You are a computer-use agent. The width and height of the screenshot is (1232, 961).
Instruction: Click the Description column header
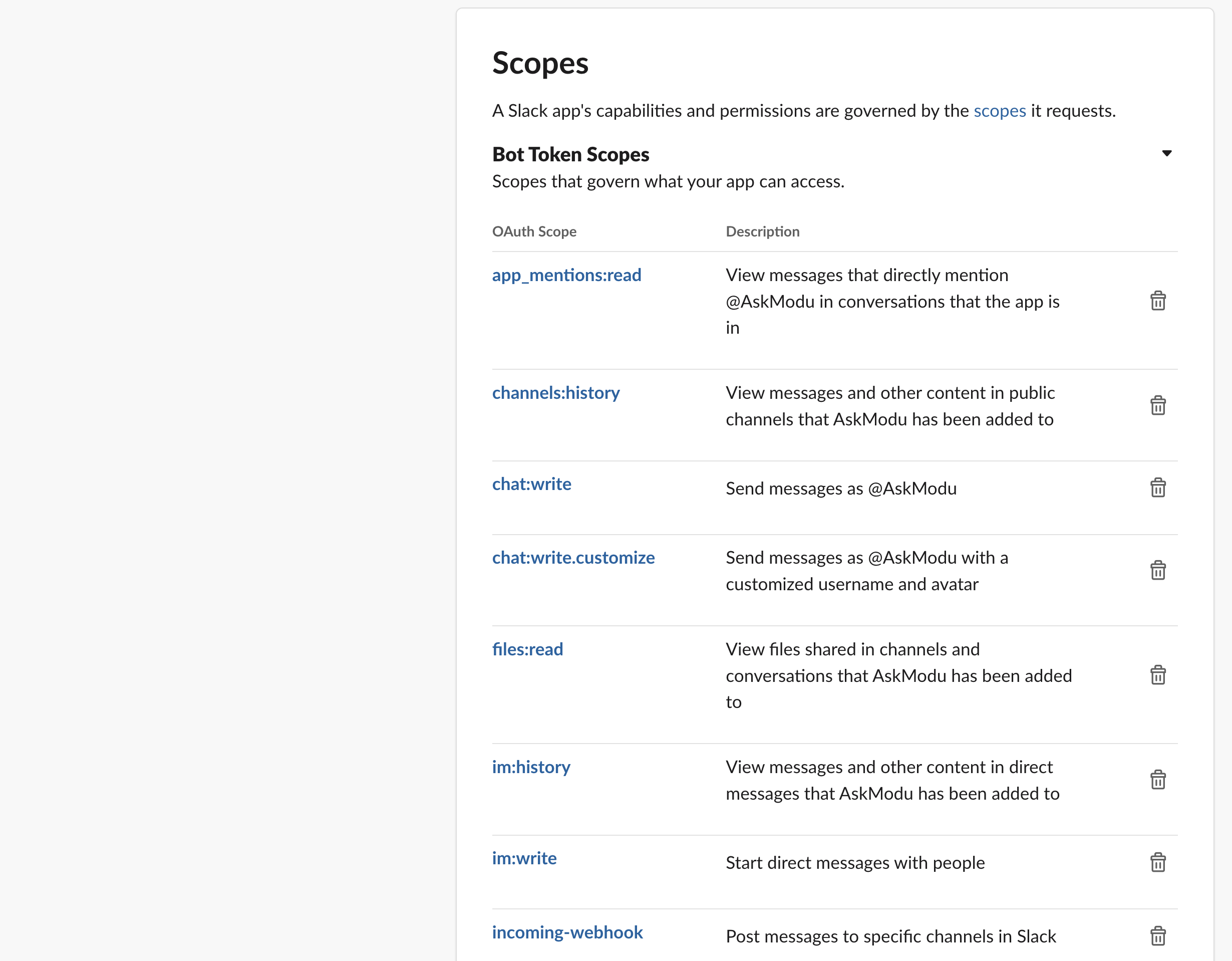click(763, 231)
